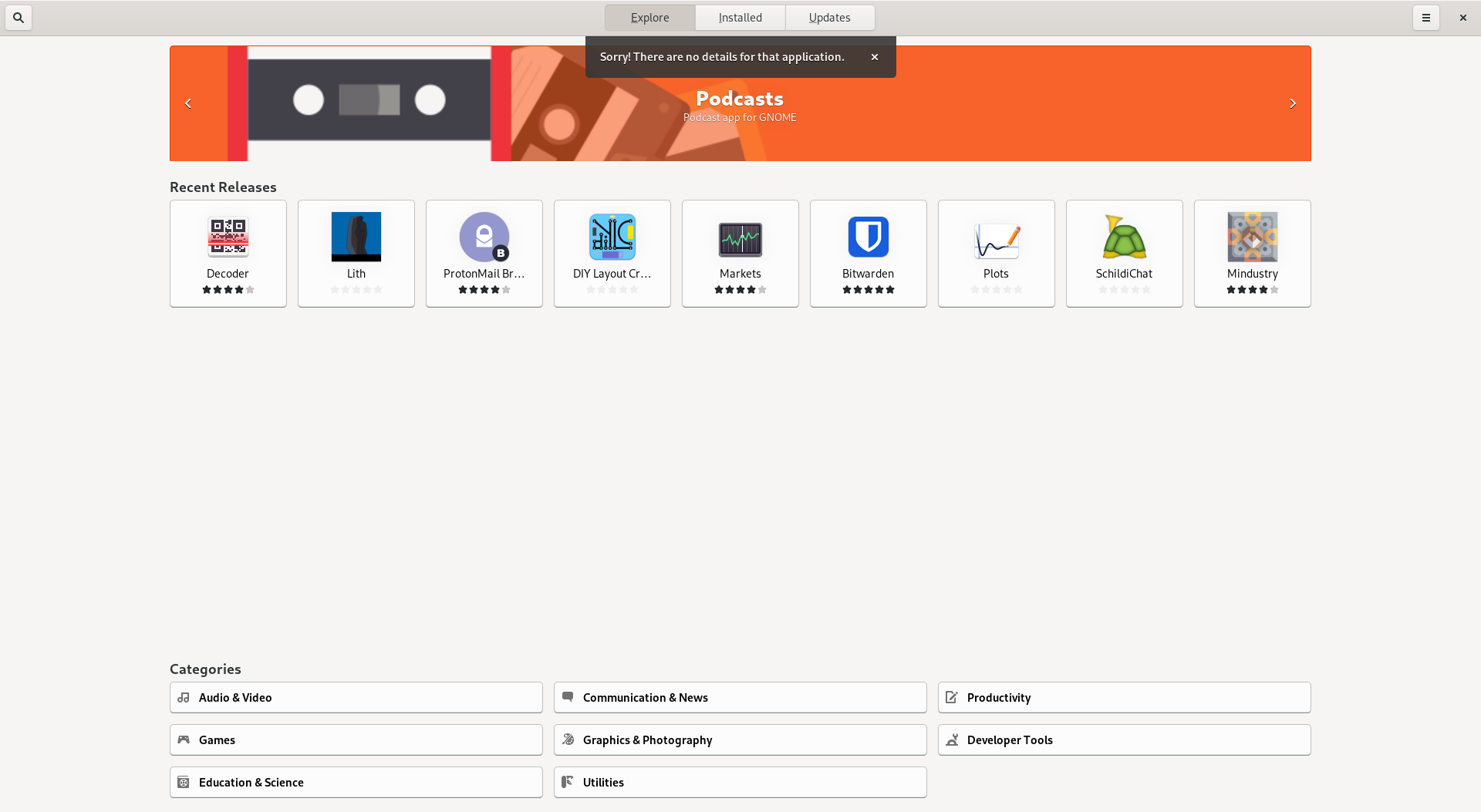This screenshot has width=1481, height=812.
Task: Click the Decoder app name label
Action: pyautogui.click(x=228, y=274)
